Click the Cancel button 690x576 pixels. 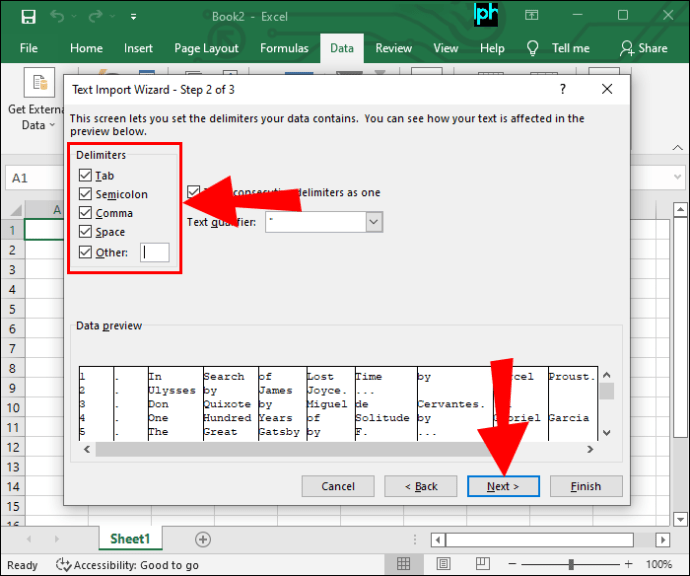pyautogui.click(x=338, y=486)
